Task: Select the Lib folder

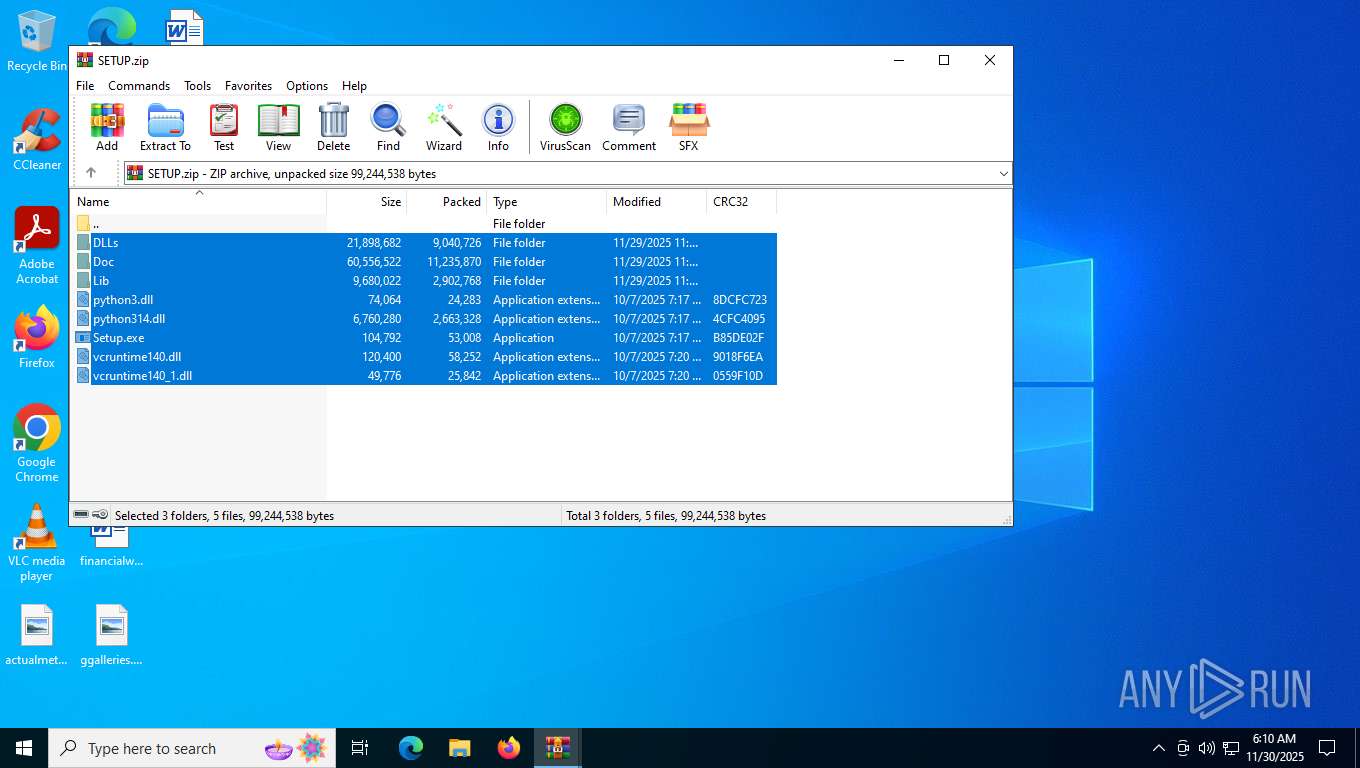Action: coord(424,281)
